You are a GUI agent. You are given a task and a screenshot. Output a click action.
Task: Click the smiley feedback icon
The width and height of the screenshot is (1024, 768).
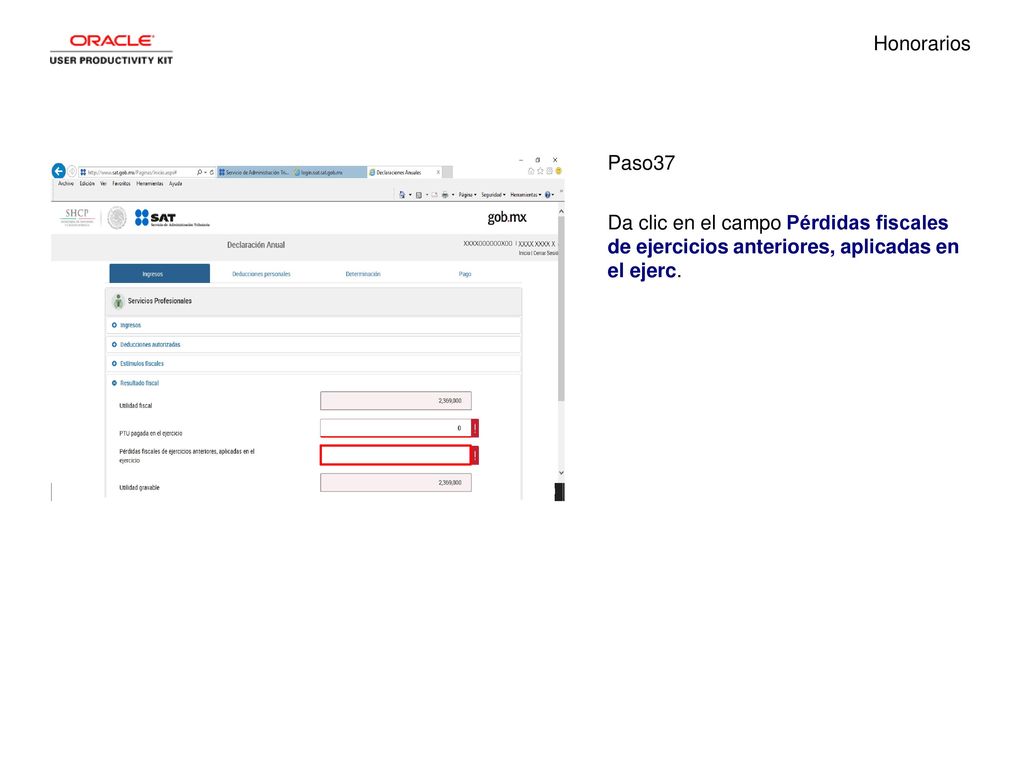(x=558, y=171)
